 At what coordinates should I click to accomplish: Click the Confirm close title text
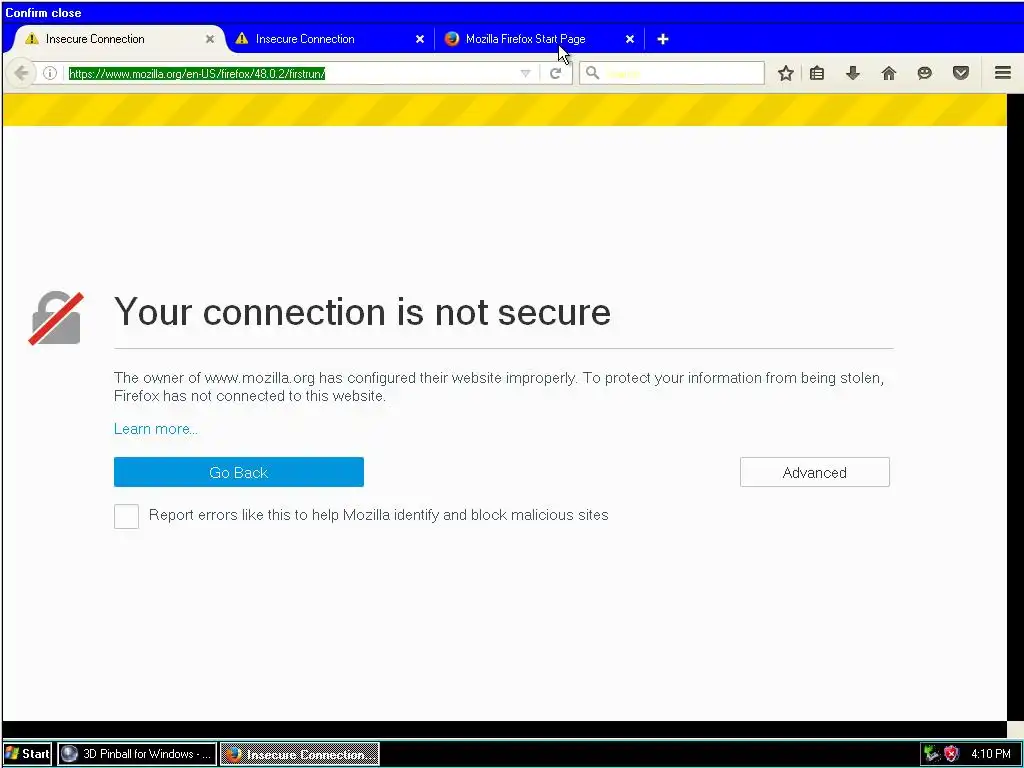43,12
